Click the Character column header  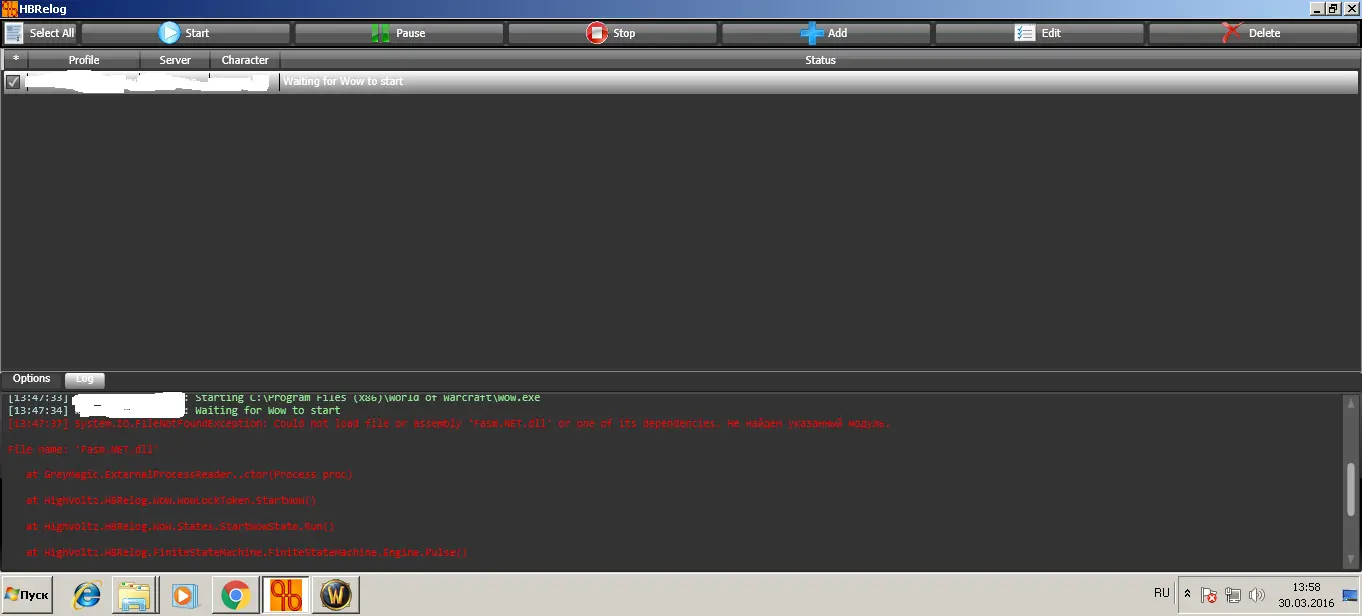pyautogui.click(x=245, y=60)
